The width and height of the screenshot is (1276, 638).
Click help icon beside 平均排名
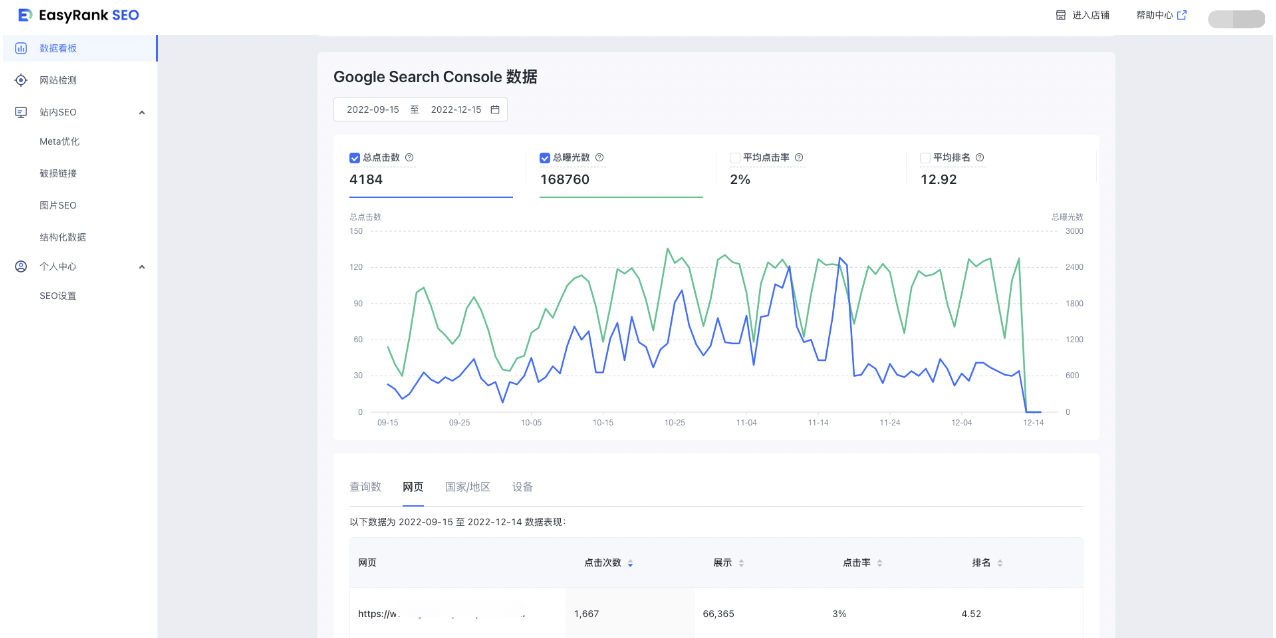click(979, 157)
